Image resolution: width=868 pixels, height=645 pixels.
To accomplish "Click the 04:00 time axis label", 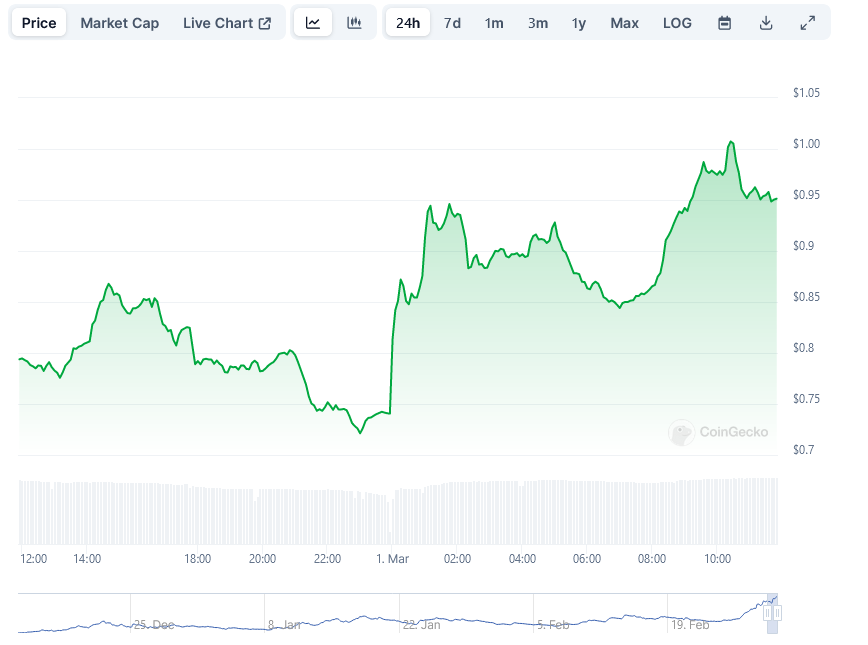I will coord(522,559).
